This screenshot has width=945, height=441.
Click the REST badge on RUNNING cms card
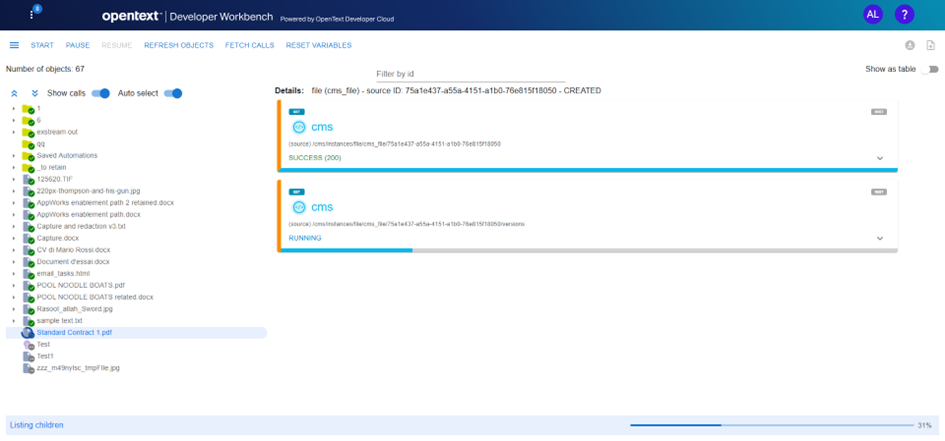click(879, 192)
